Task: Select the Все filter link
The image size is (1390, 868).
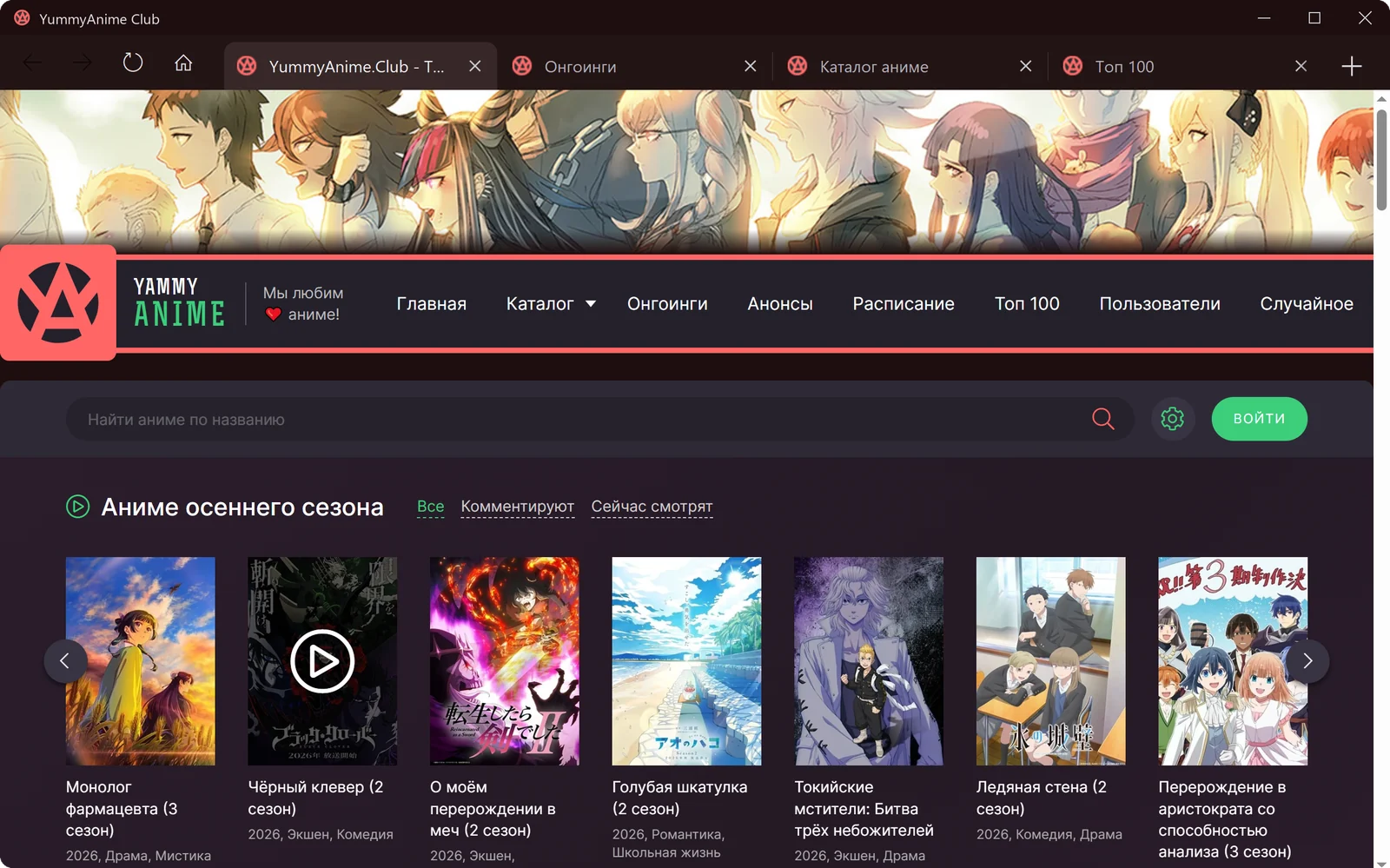Action: point(430,507)
